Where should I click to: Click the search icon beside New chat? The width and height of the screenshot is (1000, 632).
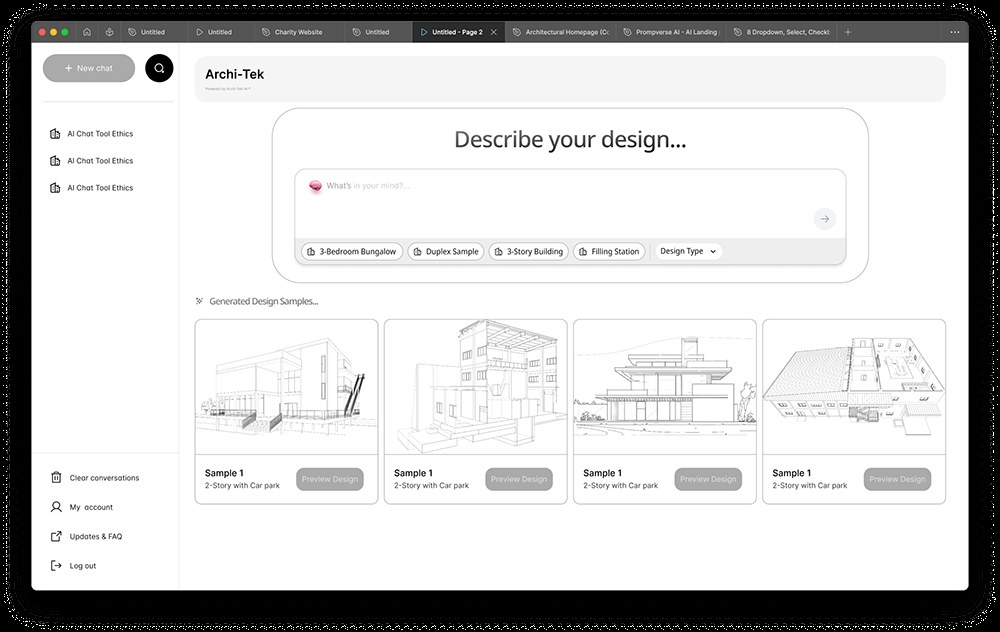coord(159,68)
